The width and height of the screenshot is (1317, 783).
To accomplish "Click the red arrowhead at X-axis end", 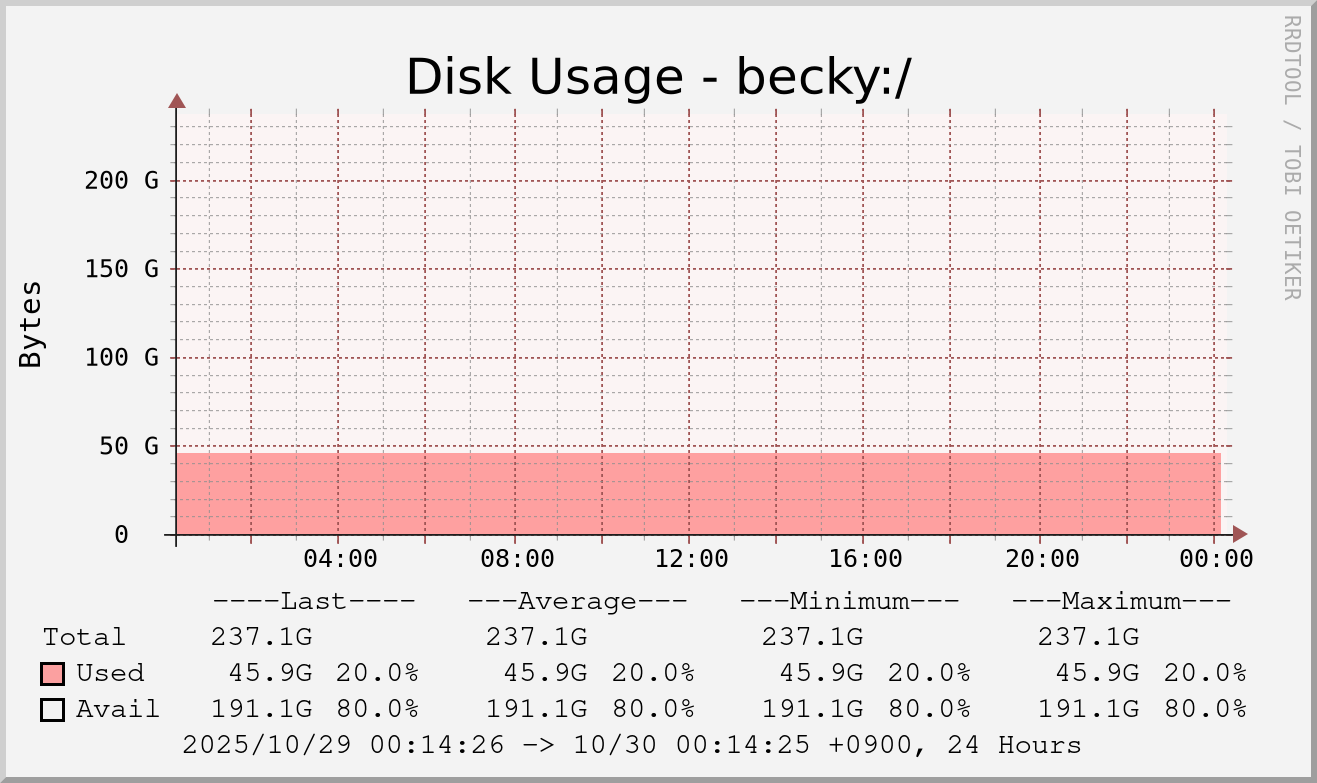I will (1240, 534).
